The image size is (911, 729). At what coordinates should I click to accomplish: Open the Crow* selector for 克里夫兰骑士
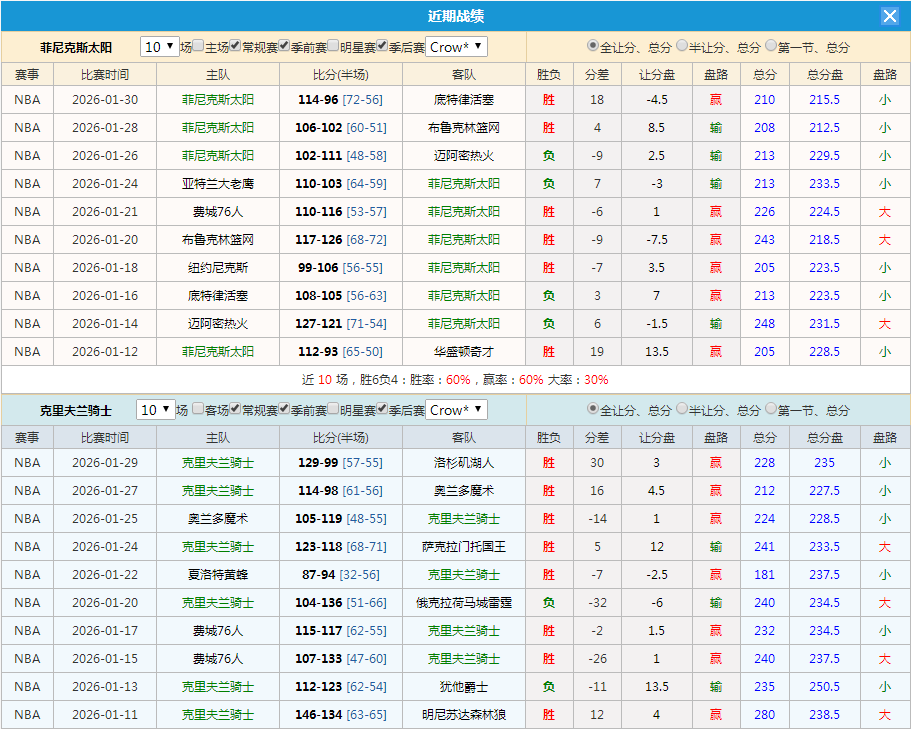point(451,411)
